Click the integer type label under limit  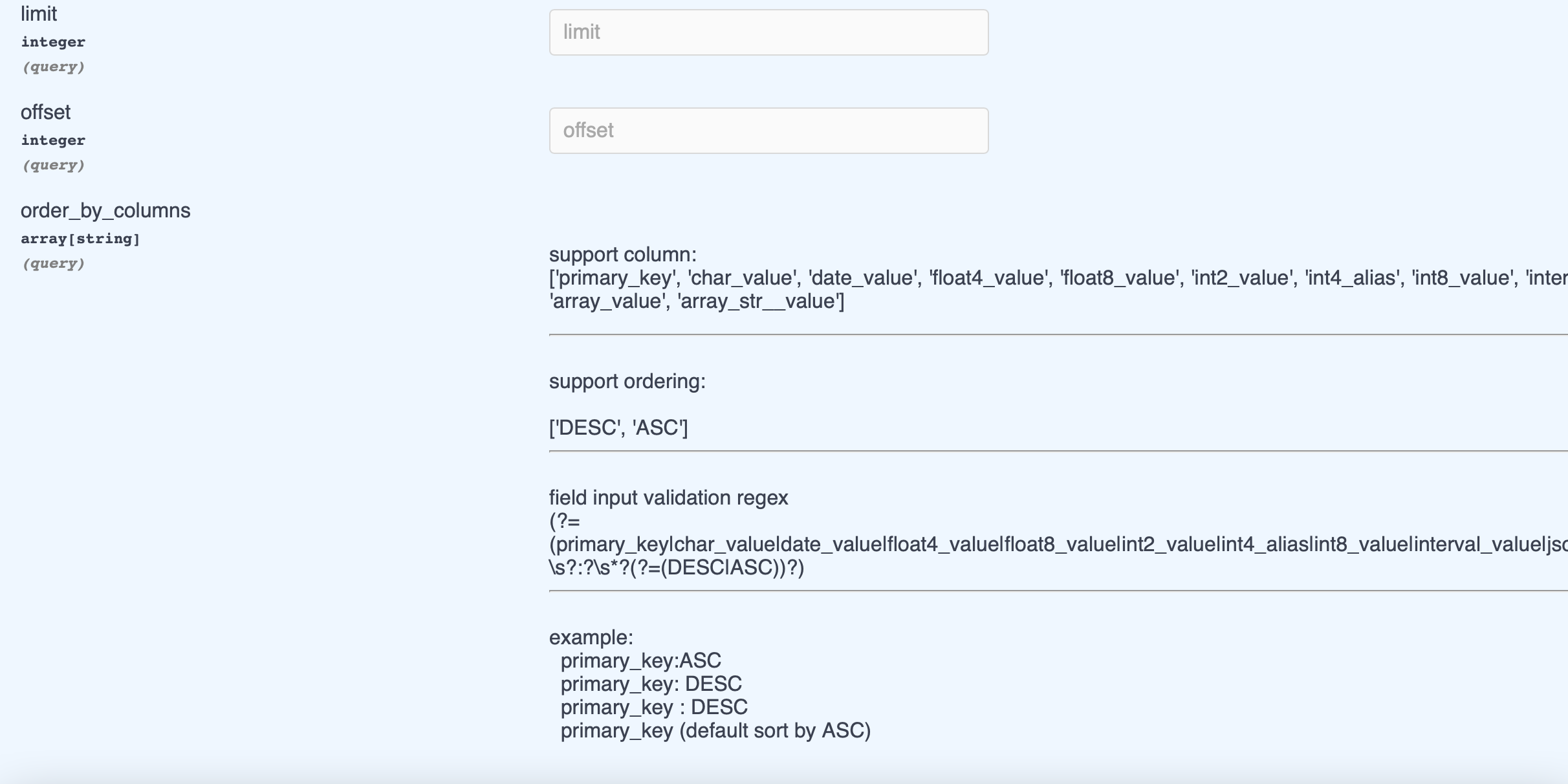coord(52,41)
